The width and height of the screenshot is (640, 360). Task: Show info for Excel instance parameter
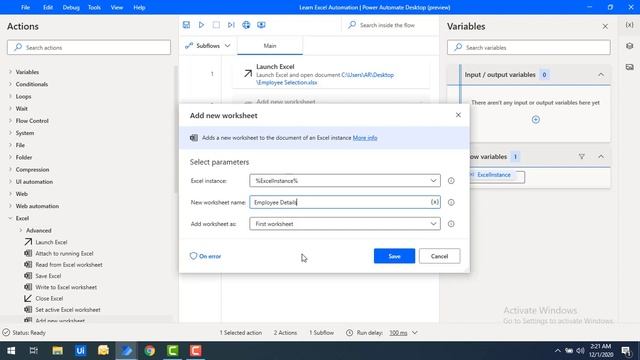451,181
